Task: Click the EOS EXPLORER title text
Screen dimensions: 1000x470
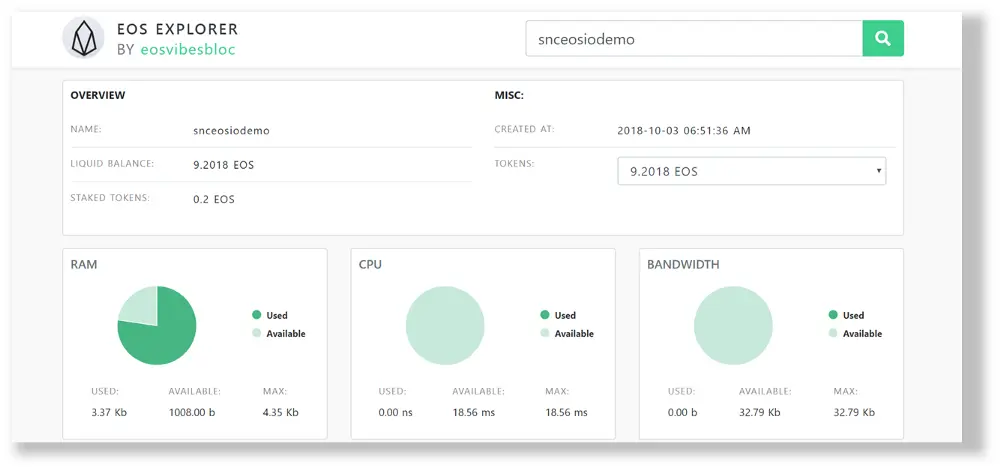Action: pyautogui.click(x=177, y=29)
